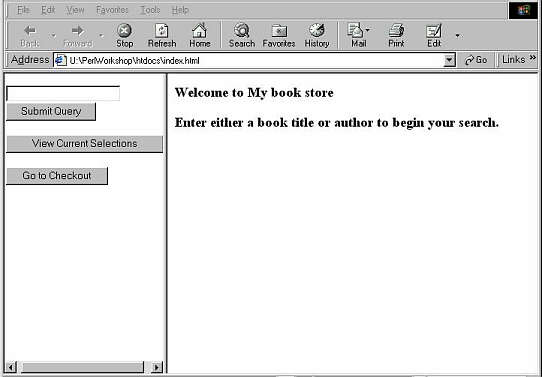Image resolution: width=542 pixels, height=377 pixels.
Task: Expand the address bar dropdown arrow
Action: (x=449, y=60)
